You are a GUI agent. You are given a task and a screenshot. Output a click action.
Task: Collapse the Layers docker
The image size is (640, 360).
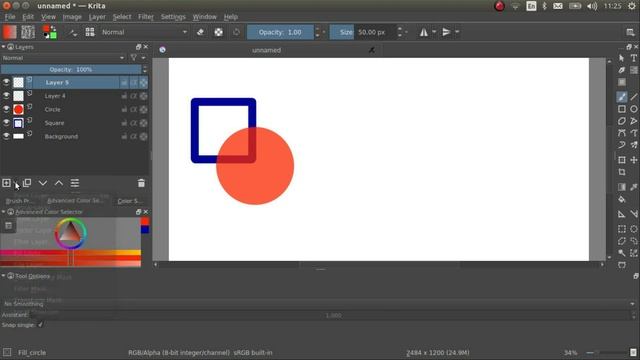(3, 47)
